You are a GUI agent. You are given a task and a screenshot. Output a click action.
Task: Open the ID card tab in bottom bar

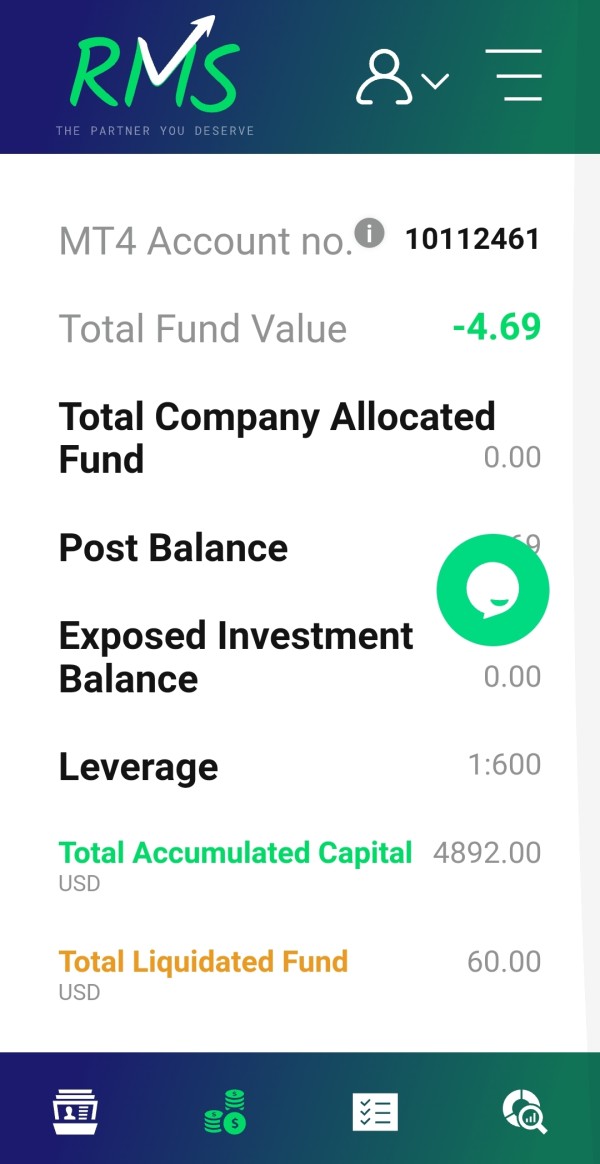(x=75, y=1111)
